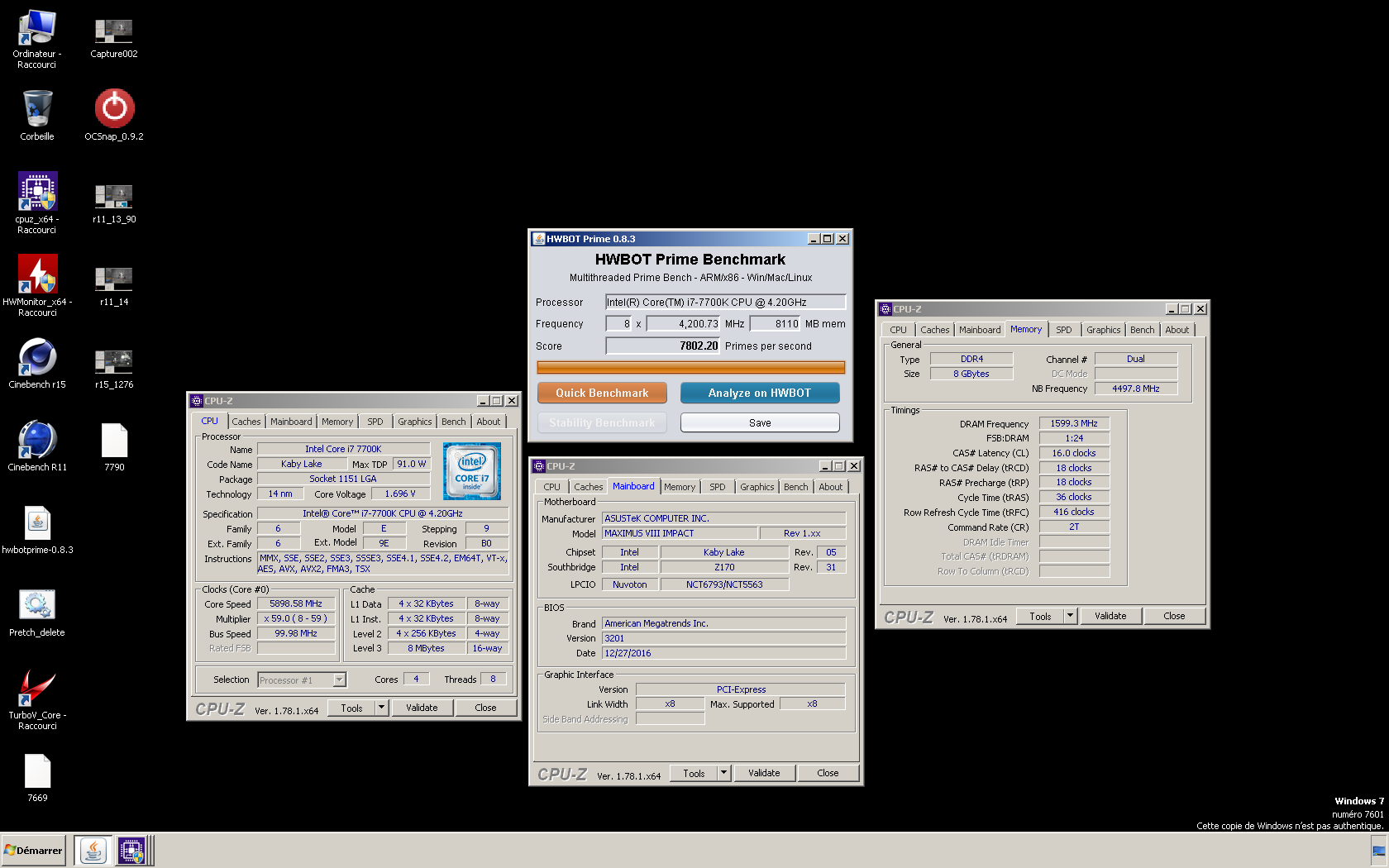
Task: Launch OCSnap_0.9.2 desktop icon
Action: tap(114, 116)
